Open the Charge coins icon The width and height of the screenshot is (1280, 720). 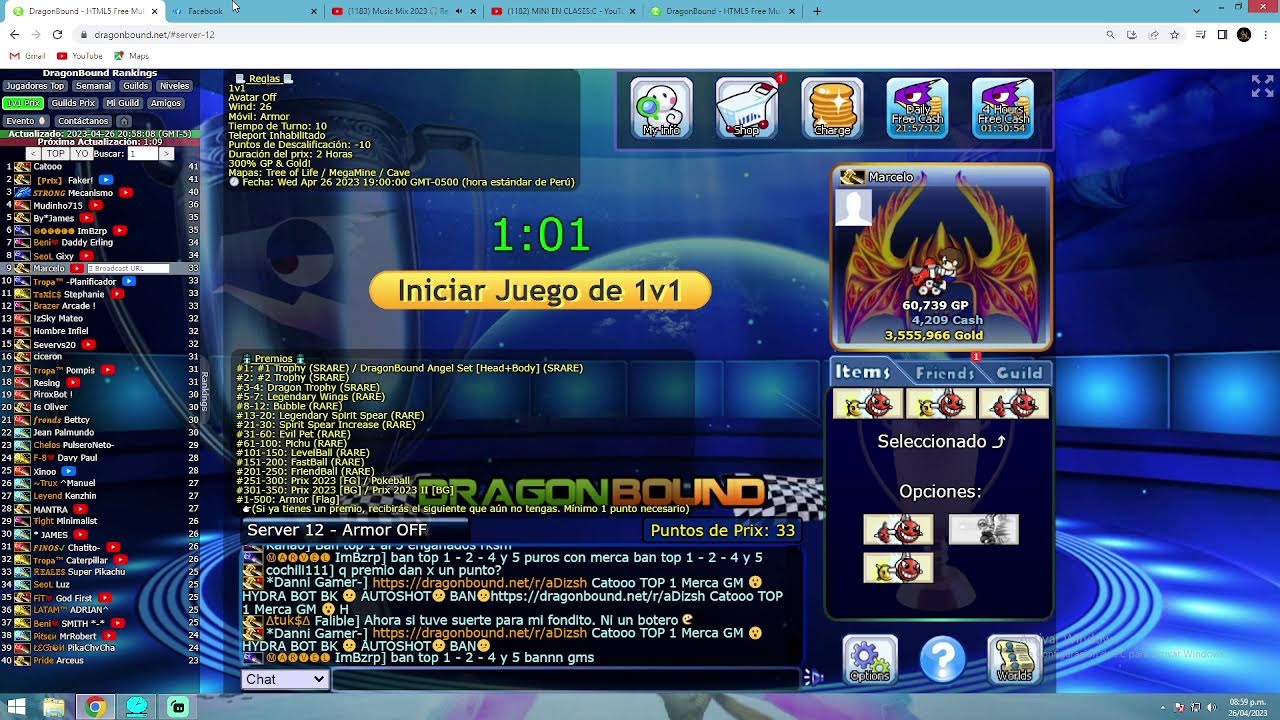pyautogui.click(x=832, y=108)
